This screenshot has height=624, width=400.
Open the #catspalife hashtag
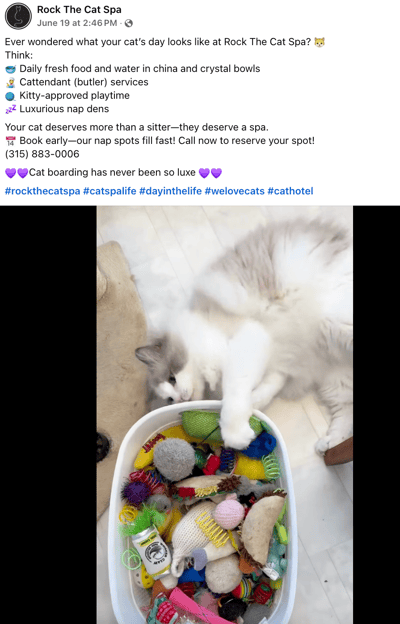click(x=109, y=191)
